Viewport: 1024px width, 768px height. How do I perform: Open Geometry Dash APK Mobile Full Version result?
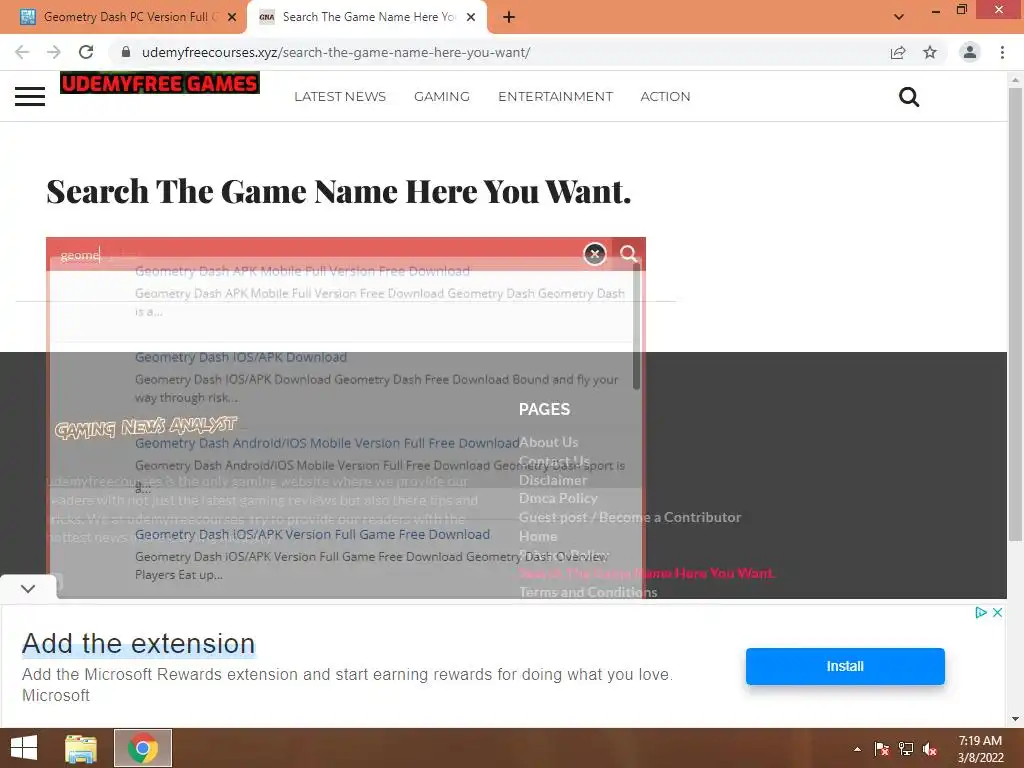click(302, 271)
